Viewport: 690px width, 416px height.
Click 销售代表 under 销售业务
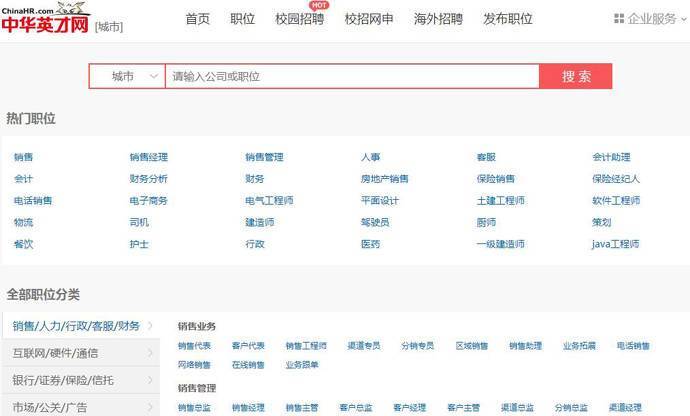(x=195, y=346)
